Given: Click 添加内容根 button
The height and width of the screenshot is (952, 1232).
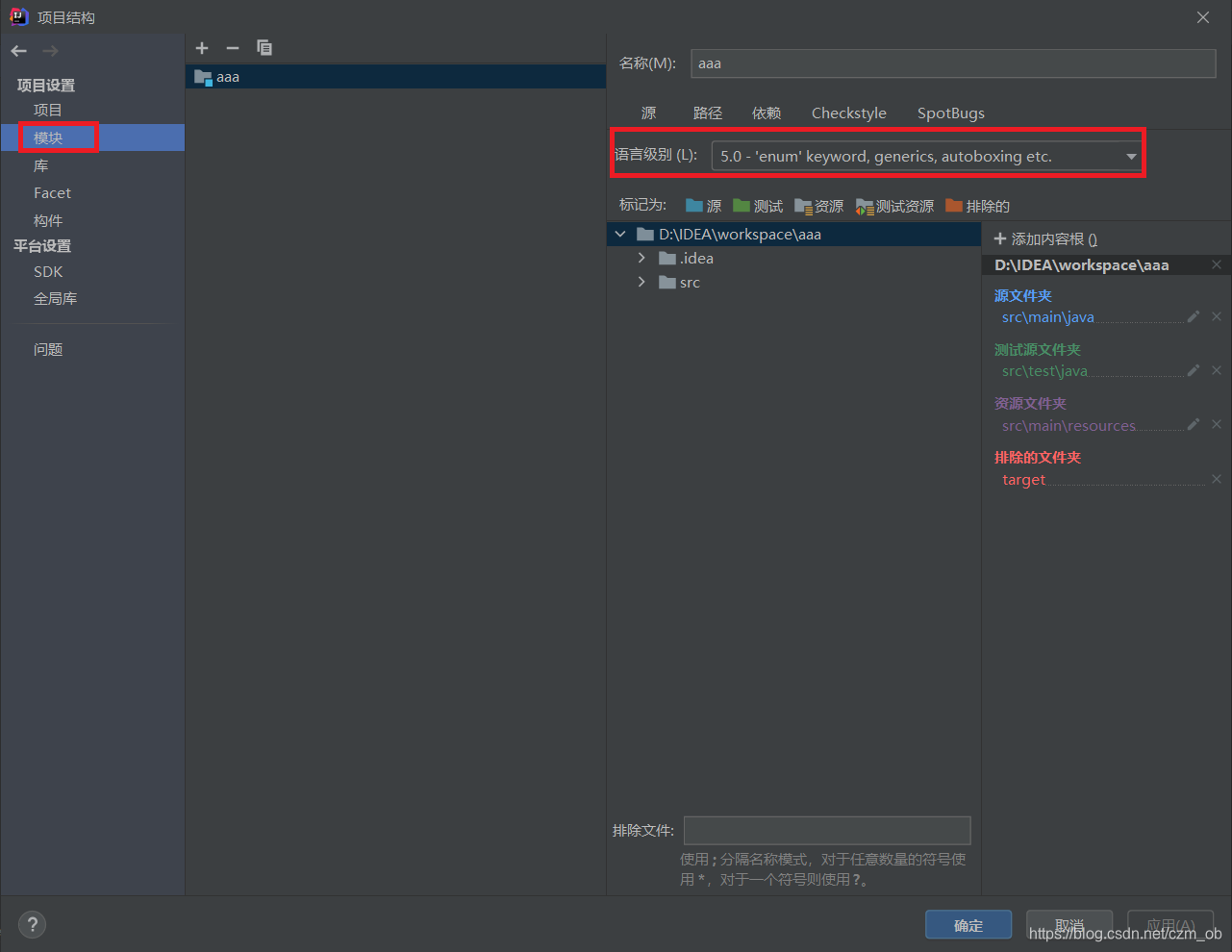Looking at the screenshot, I should click(x=1045, y=238).
